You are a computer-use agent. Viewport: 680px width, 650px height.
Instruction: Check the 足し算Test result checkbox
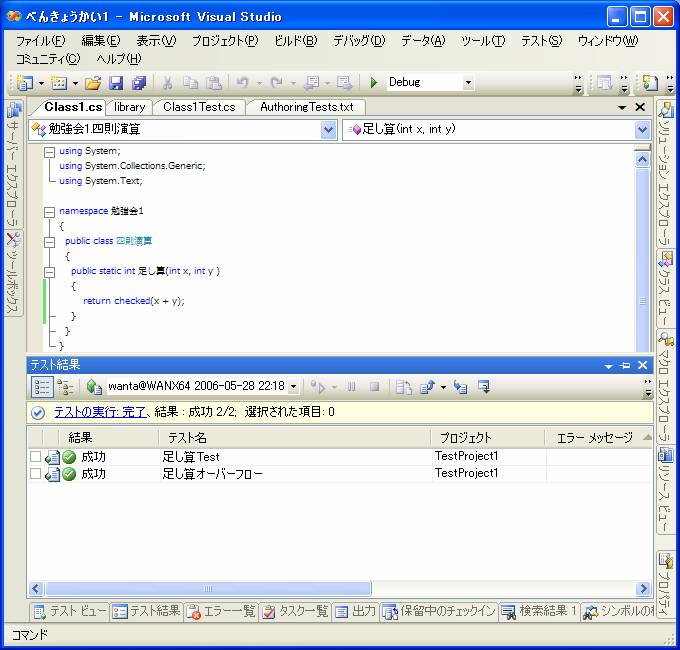point(36,457)
